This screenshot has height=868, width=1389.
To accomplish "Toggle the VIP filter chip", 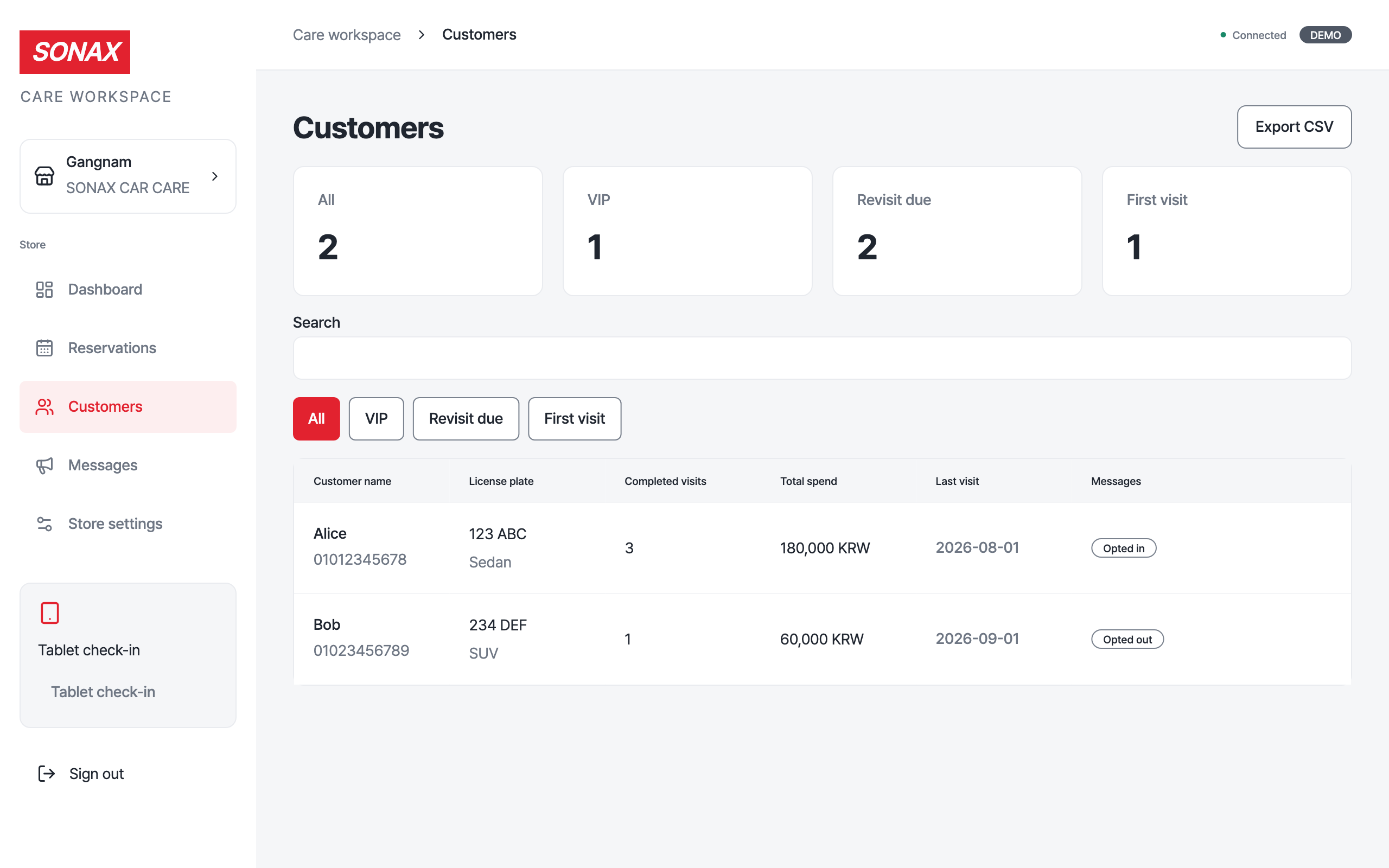I will click(x=377, y=418).
